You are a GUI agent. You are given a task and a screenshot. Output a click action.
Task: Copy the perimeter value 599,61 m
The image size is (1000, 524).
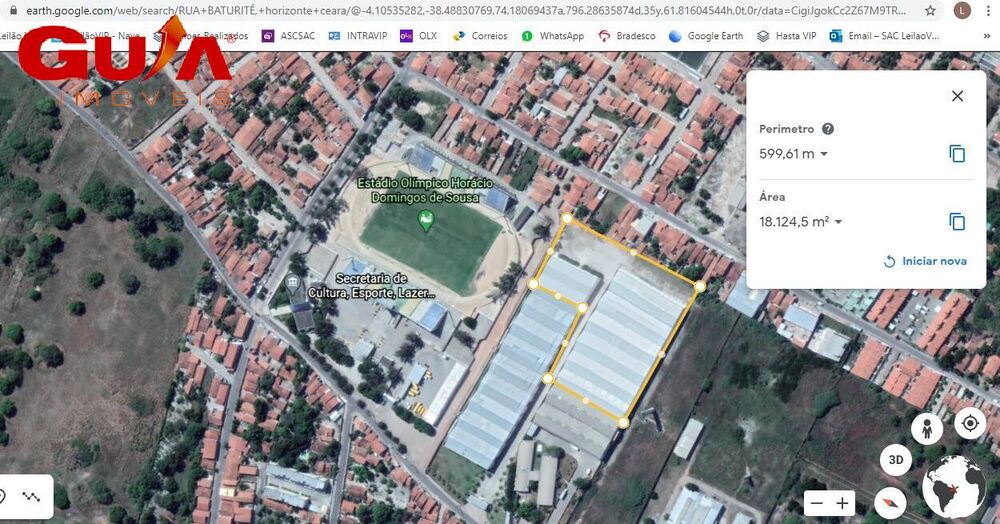957,154
